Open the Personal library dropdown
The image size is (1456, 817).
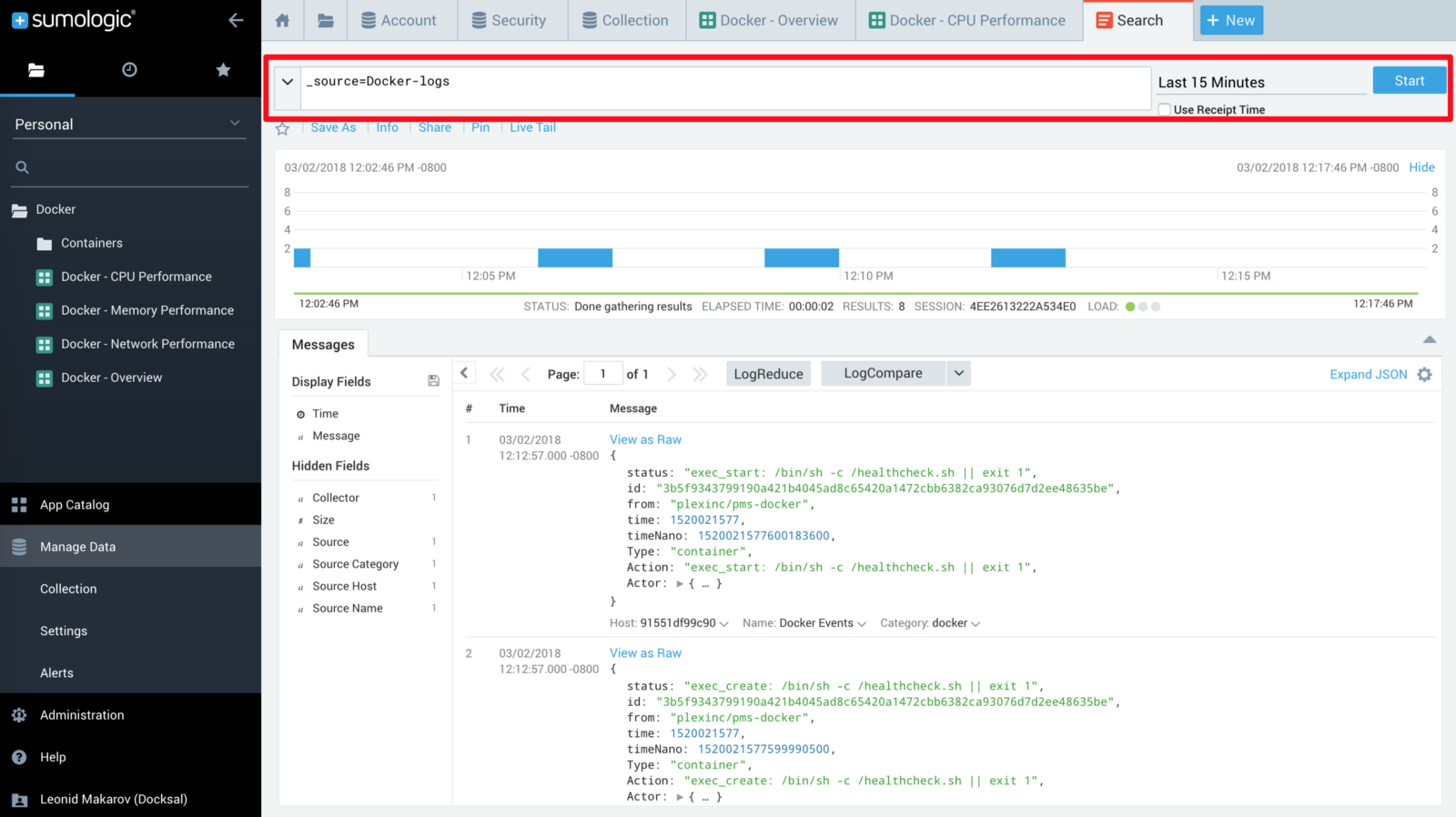(235, 124)
